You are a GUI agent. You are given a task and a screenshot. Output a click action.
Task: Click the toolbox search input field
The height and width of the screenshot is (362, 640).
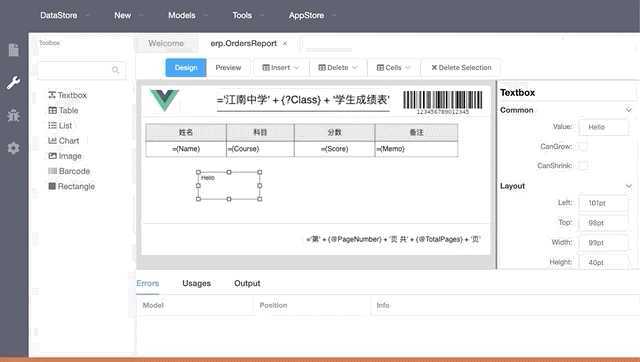click(82, 70)
